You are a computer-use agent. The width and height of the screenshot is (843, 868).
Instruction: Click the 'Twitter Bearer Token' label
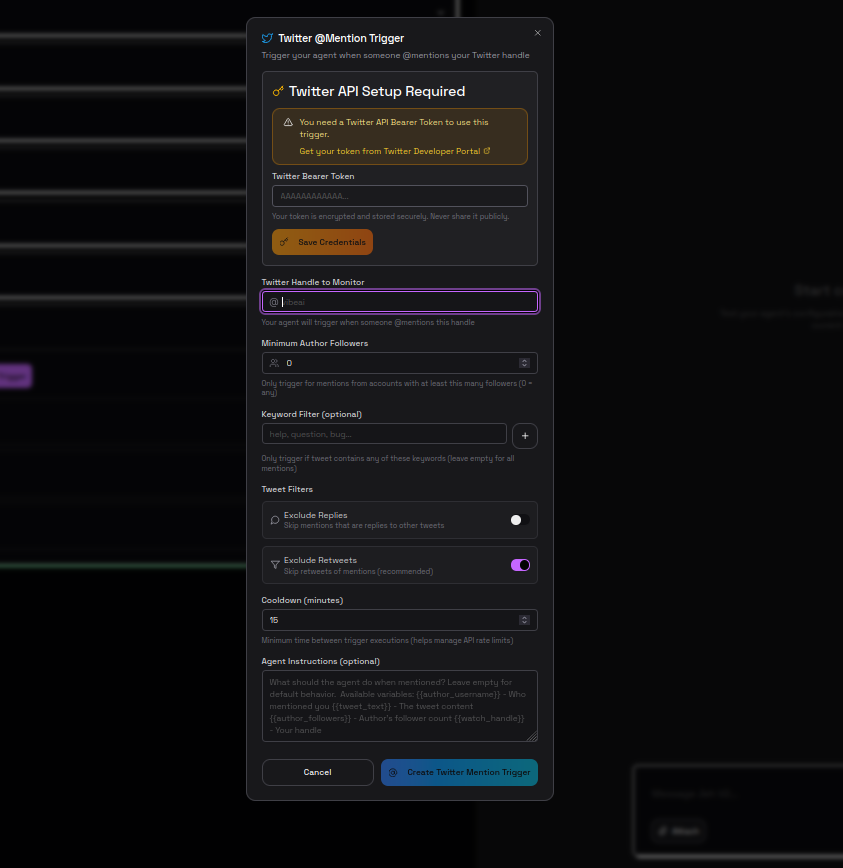313,176
